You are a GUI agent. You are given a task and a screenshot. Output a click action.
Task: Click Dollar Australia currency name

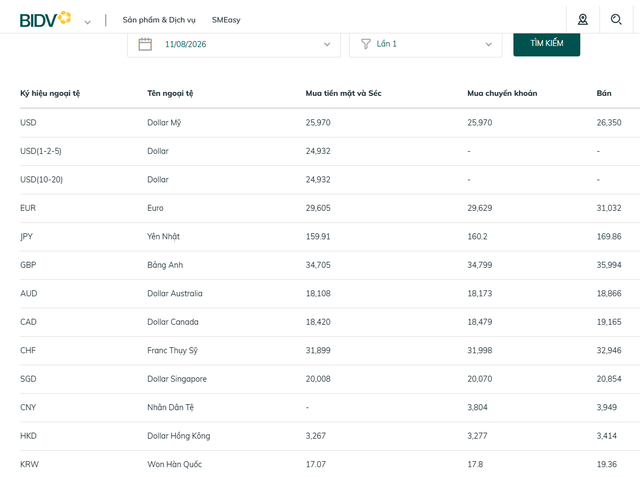(175, 293)
